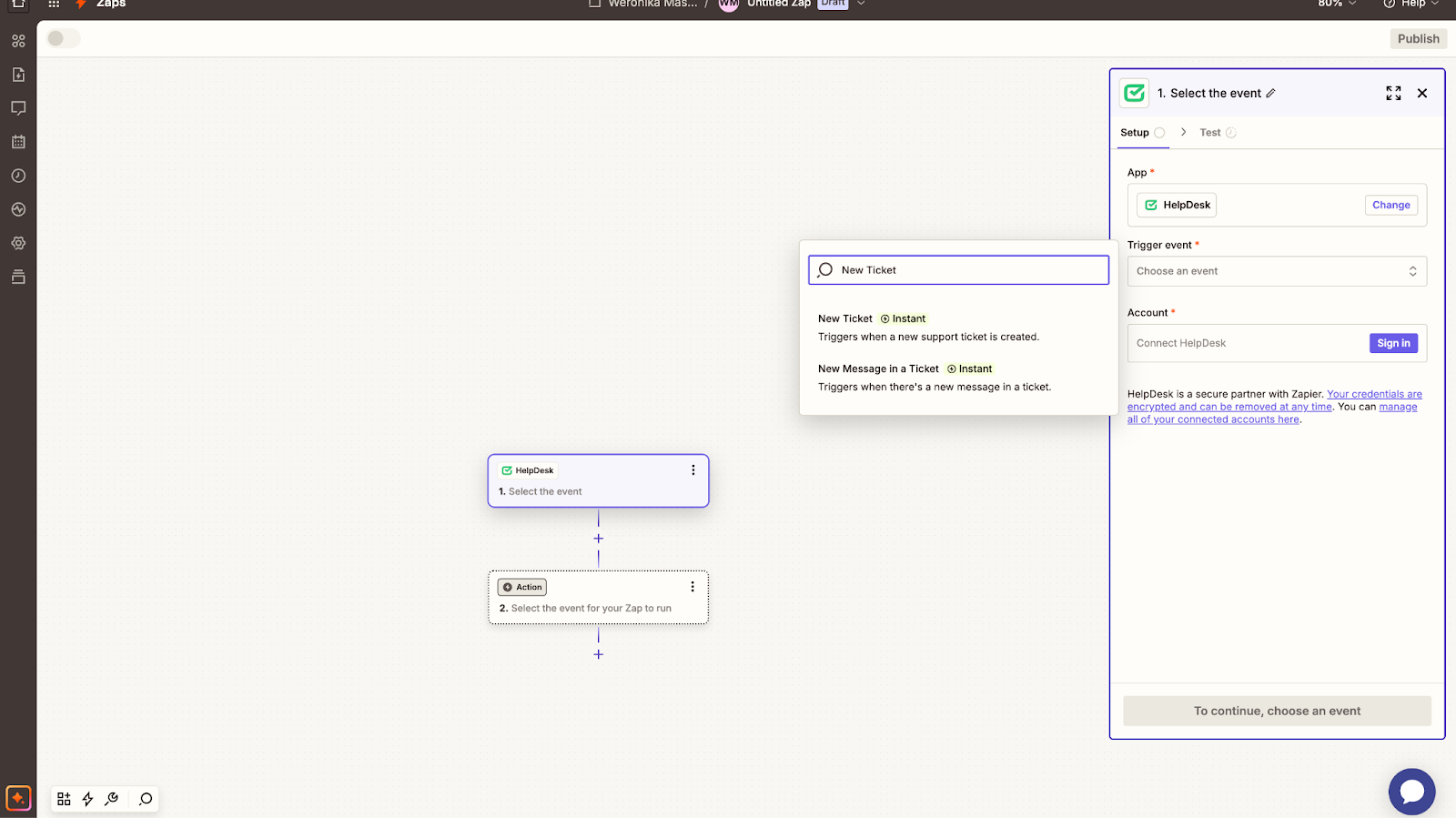Open Zap details file icon in sidebar
This screenshot has height=818, width=1456.
(18, 75)
